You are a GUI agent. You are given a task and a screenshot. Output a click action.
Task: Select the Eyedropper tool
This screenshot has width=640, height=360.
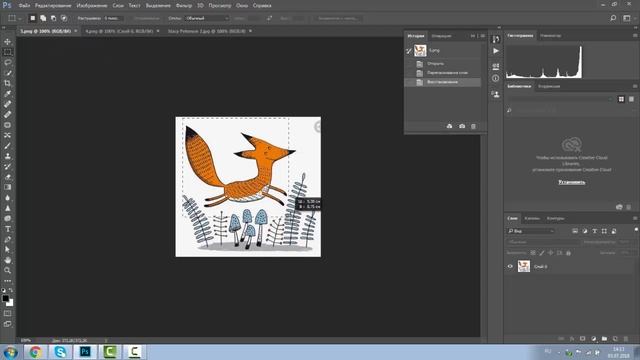(7, 93)
